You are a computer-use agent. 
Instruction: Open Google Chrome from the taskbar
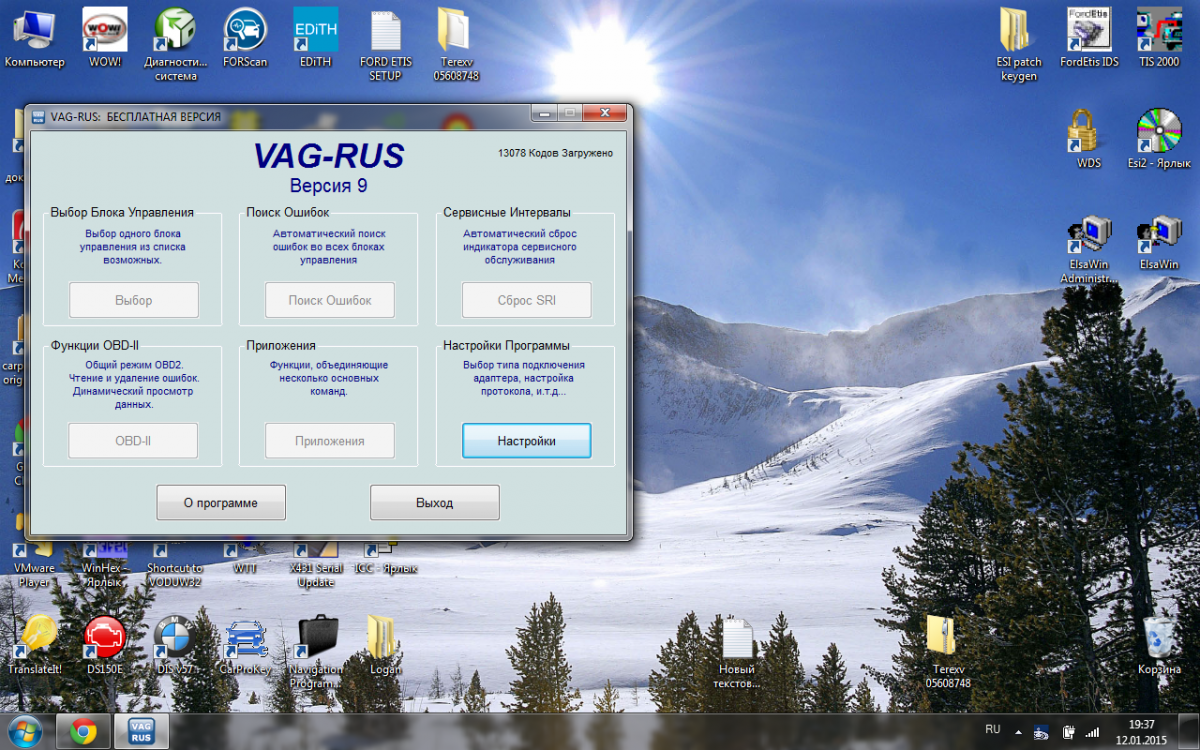point(83,732)
